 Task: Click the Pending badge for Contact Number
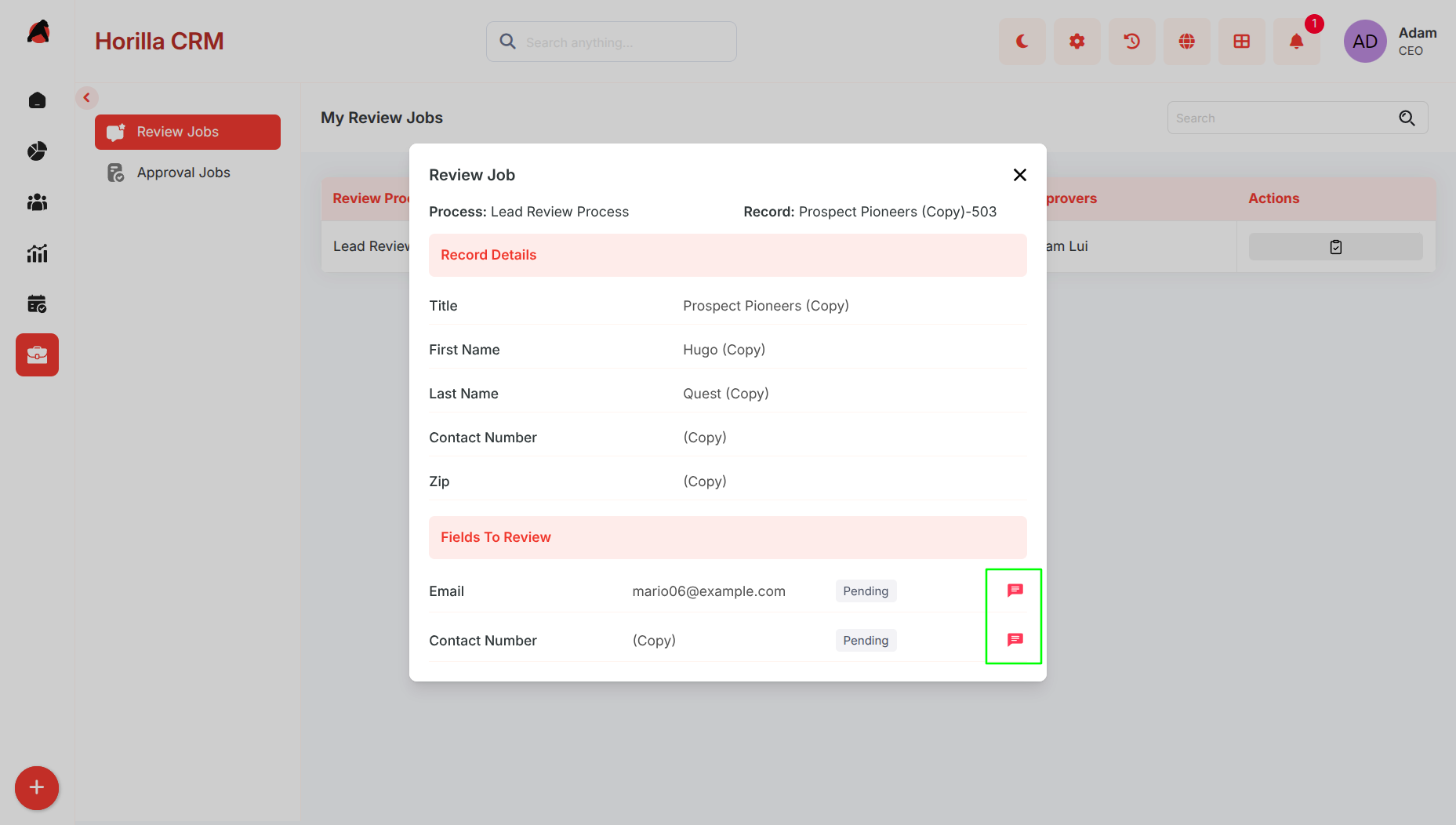(x=866, y=641)
